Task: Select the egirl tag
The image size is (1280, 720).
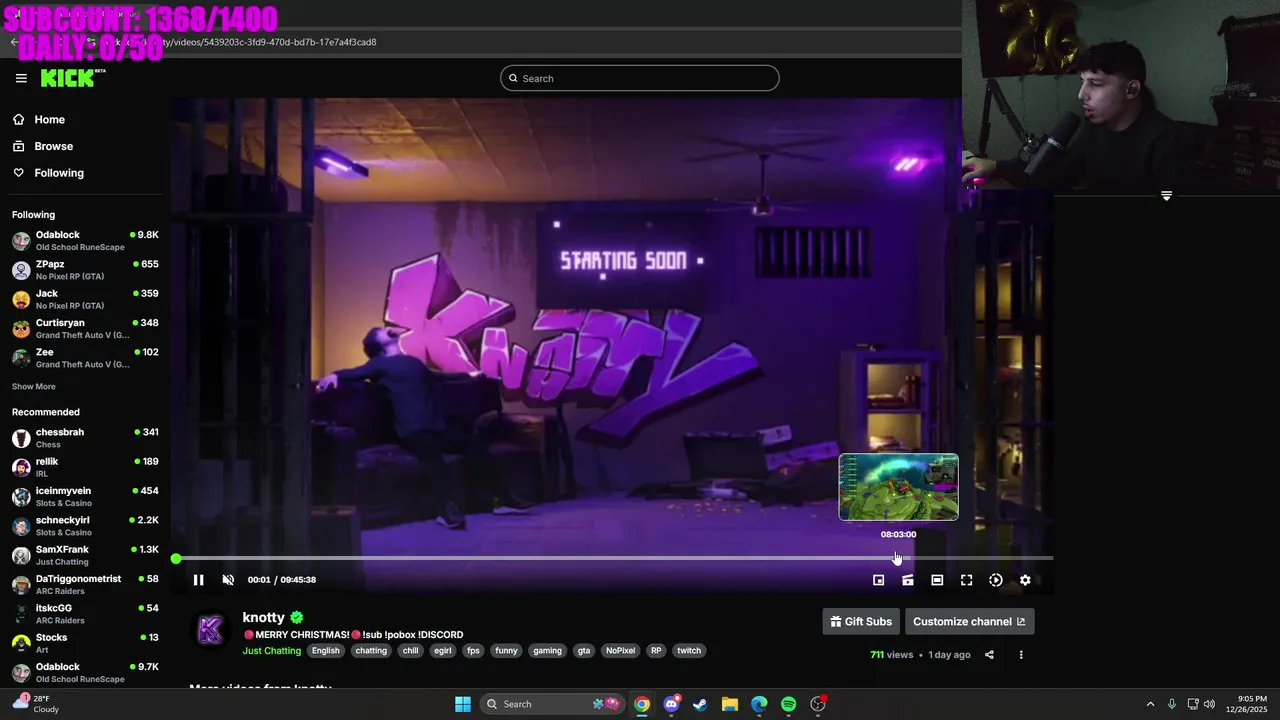Action: coord(442,651)
